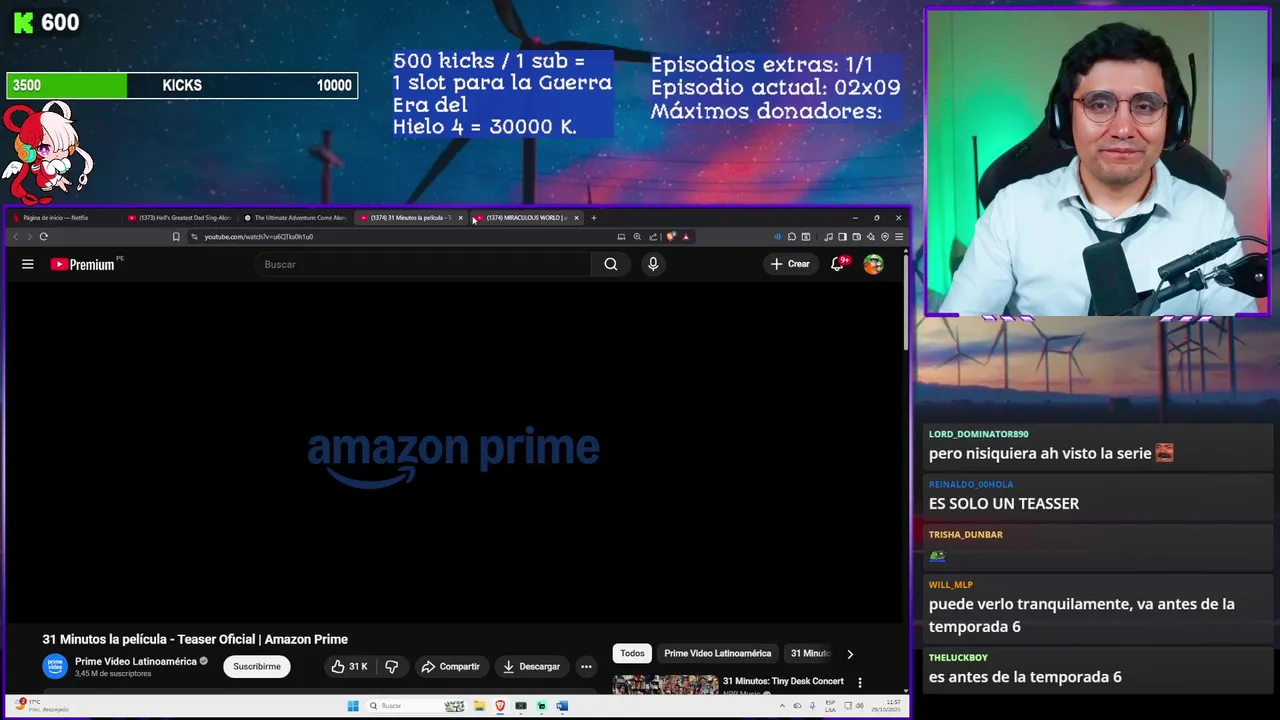1280x720 pixels.
Task: Open Brave Rewards triangle icon
Action: click(685, 237)
